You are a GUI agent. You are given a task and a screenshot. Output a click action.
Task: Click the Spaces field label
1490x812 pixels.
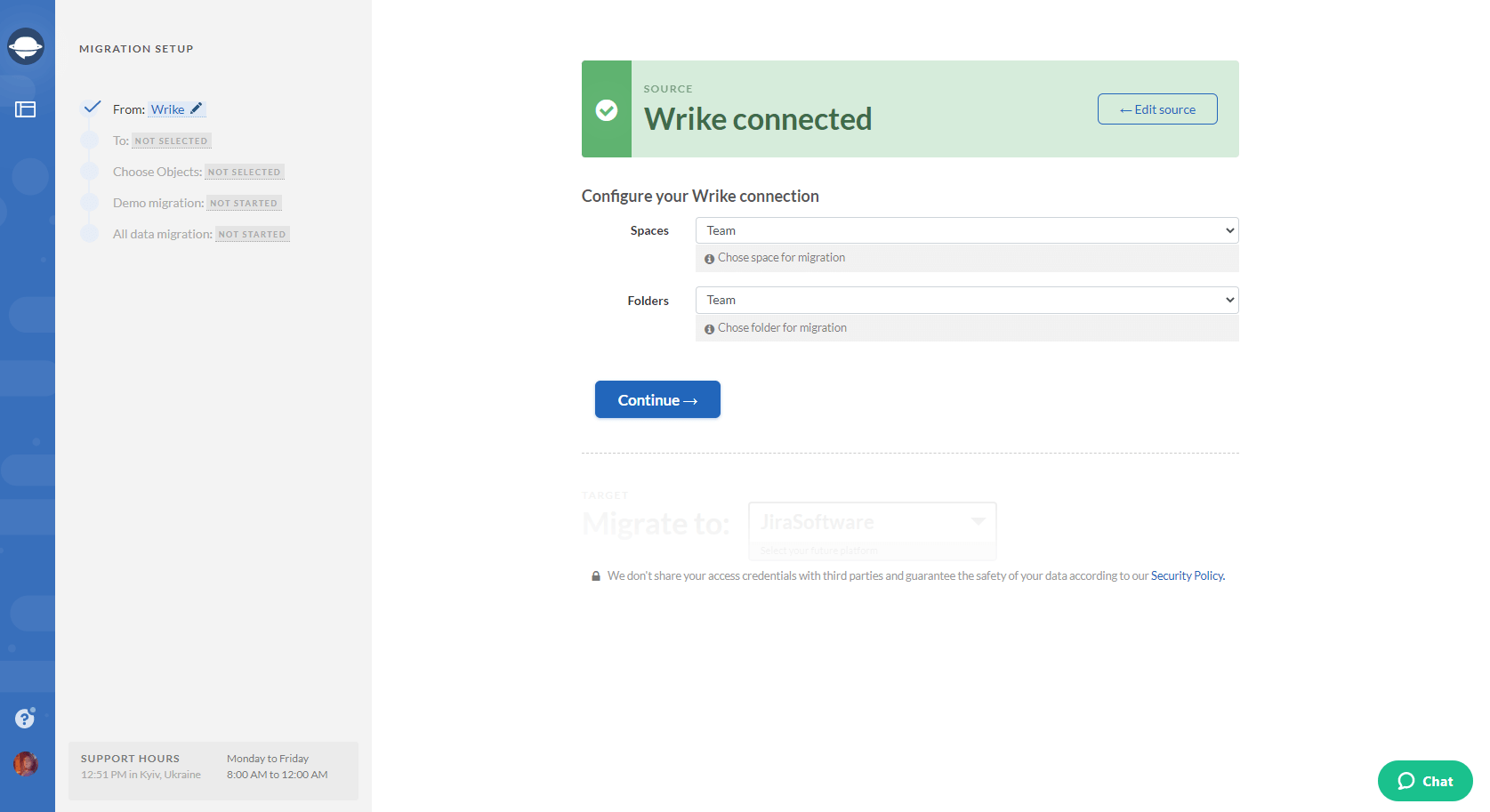[649, 230]
